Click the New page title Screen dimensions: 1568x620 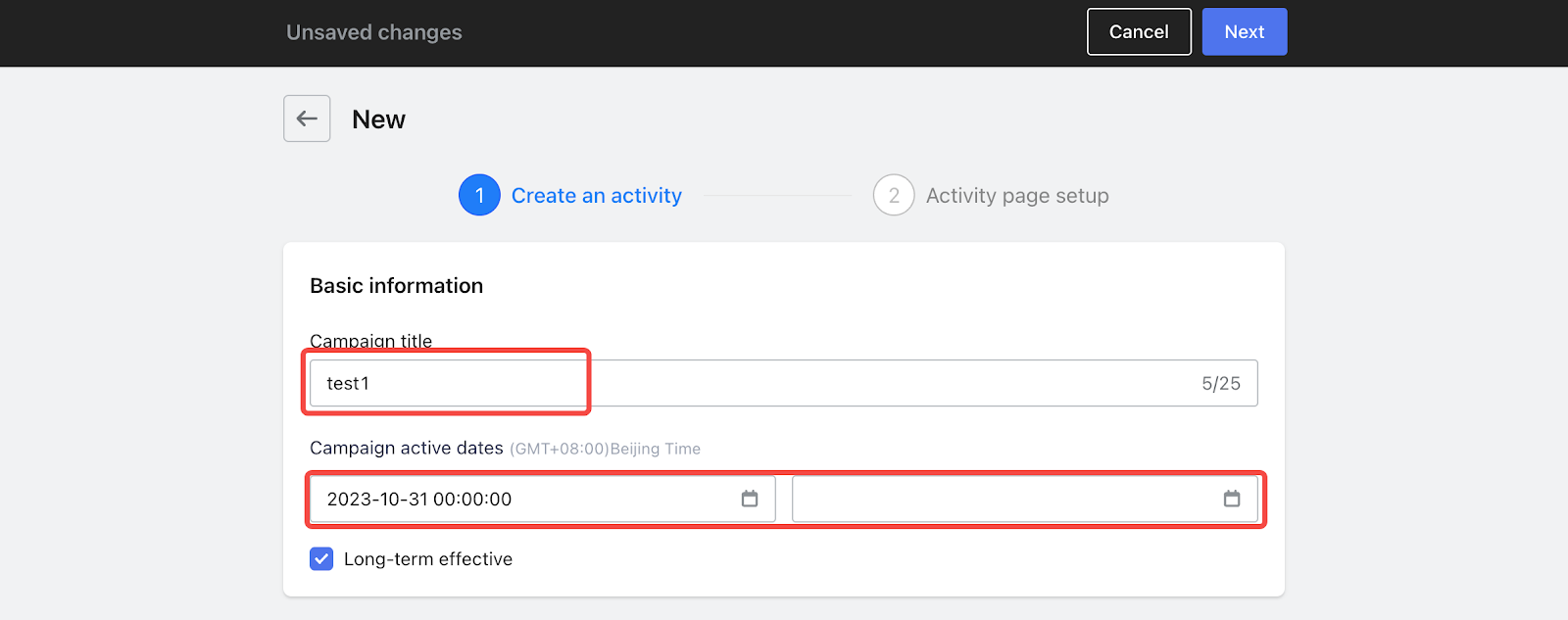coord(378,119)
